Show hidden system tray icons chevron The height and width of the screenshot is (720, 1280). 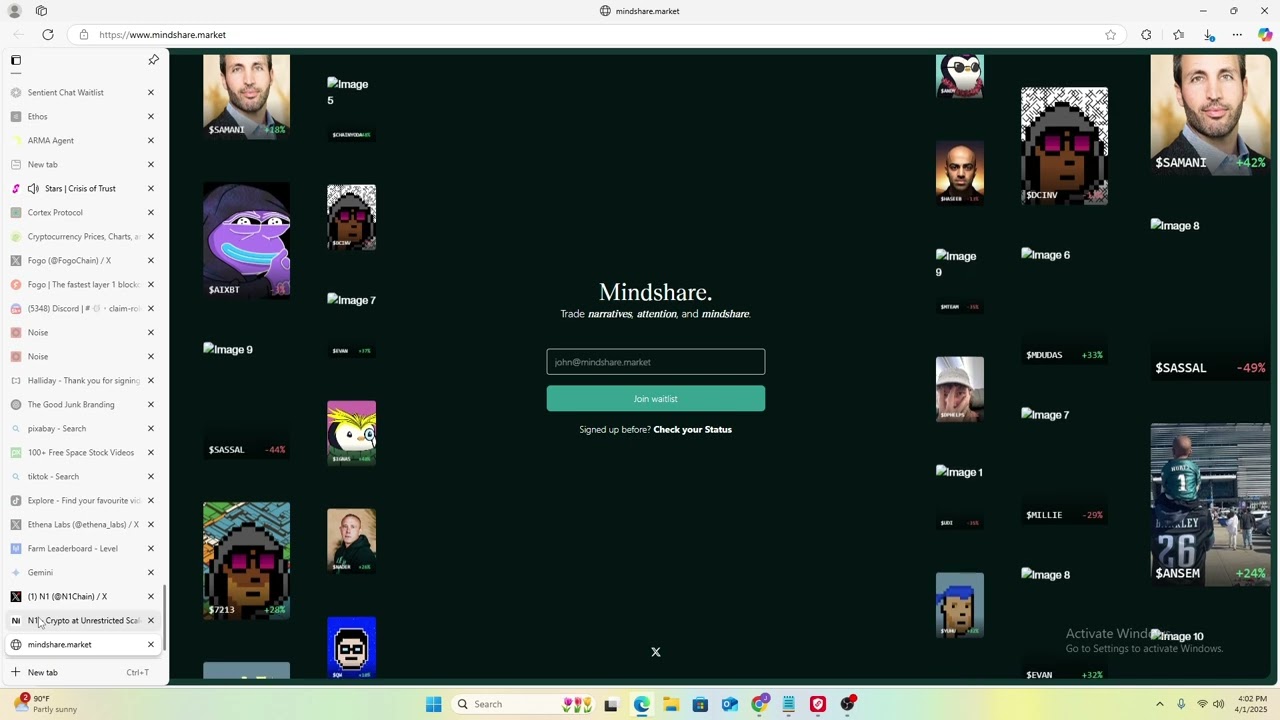coord(1160,704)
